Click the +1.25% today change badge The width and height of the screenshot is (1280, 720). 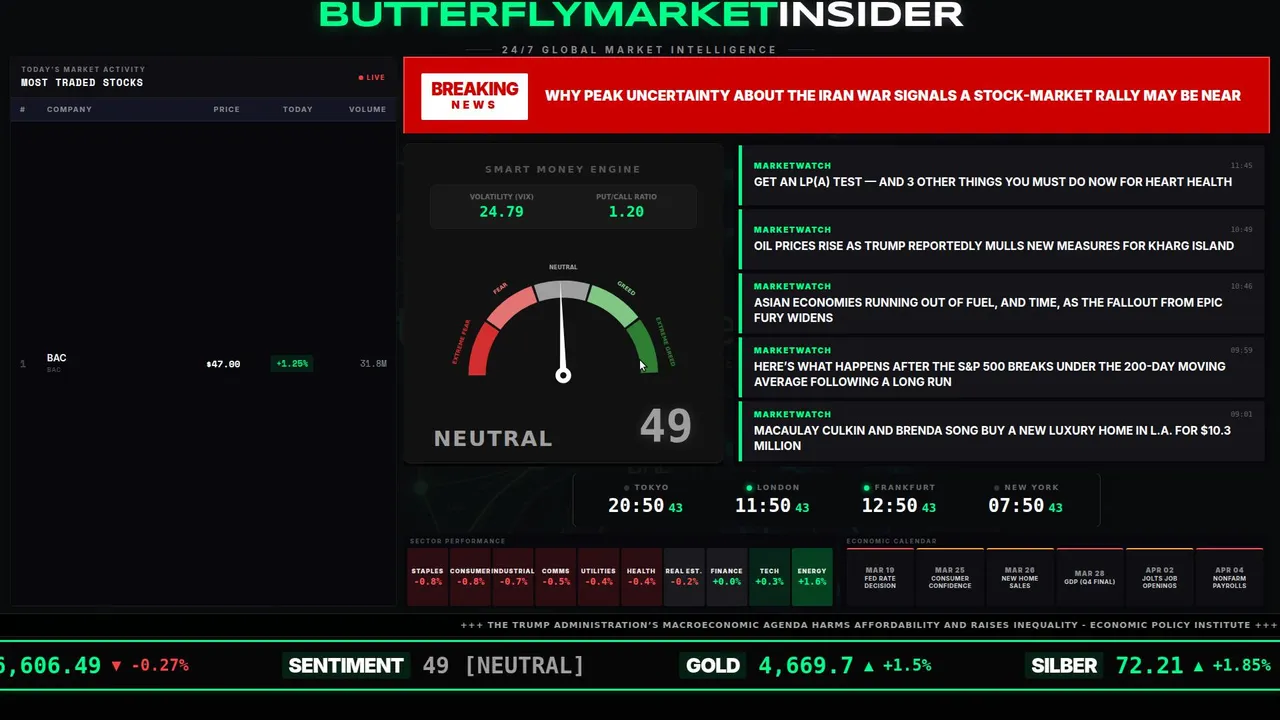click(x=292, y=364)
